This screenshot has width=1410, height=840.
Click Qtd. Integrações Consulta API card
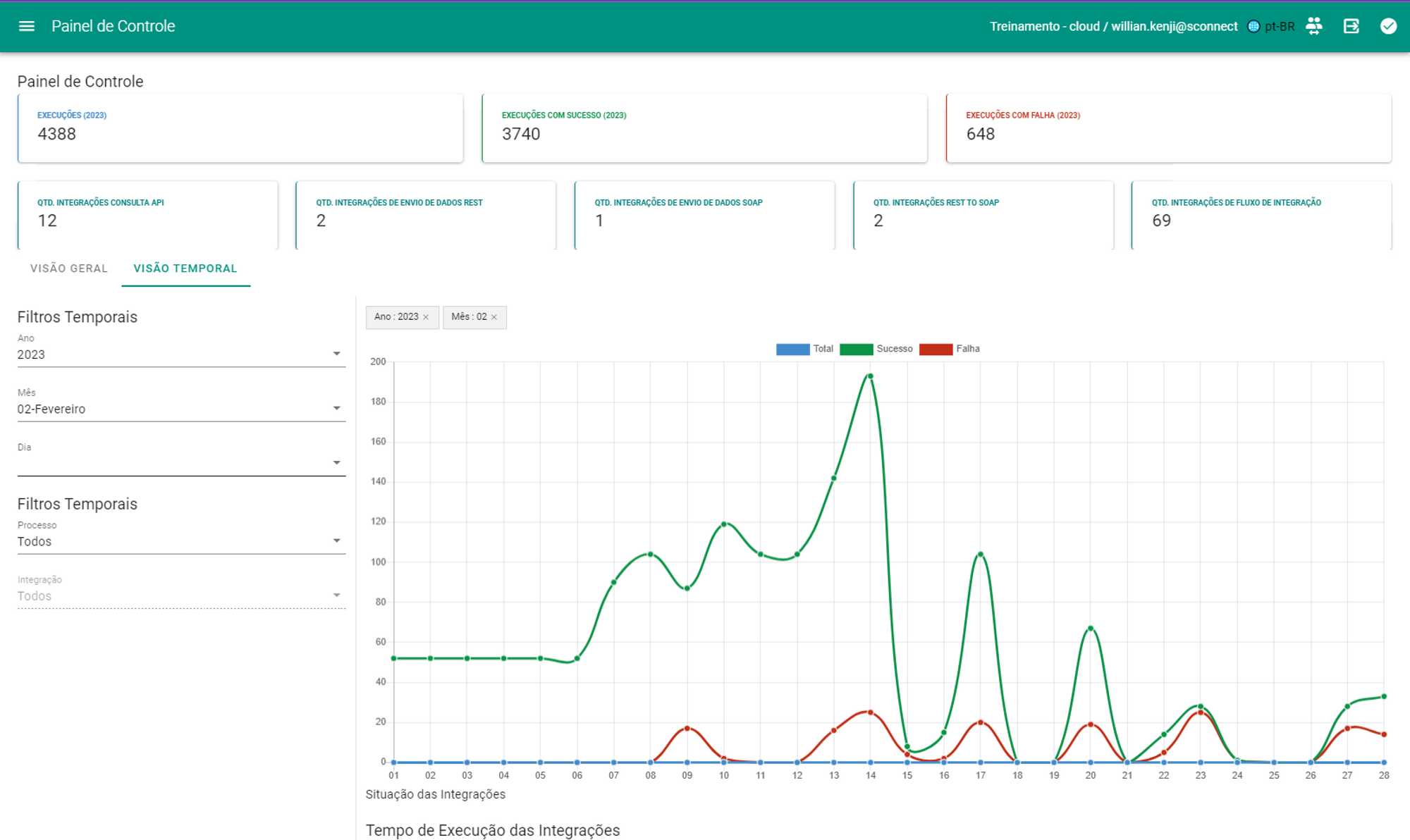click(x=147, y=215)
